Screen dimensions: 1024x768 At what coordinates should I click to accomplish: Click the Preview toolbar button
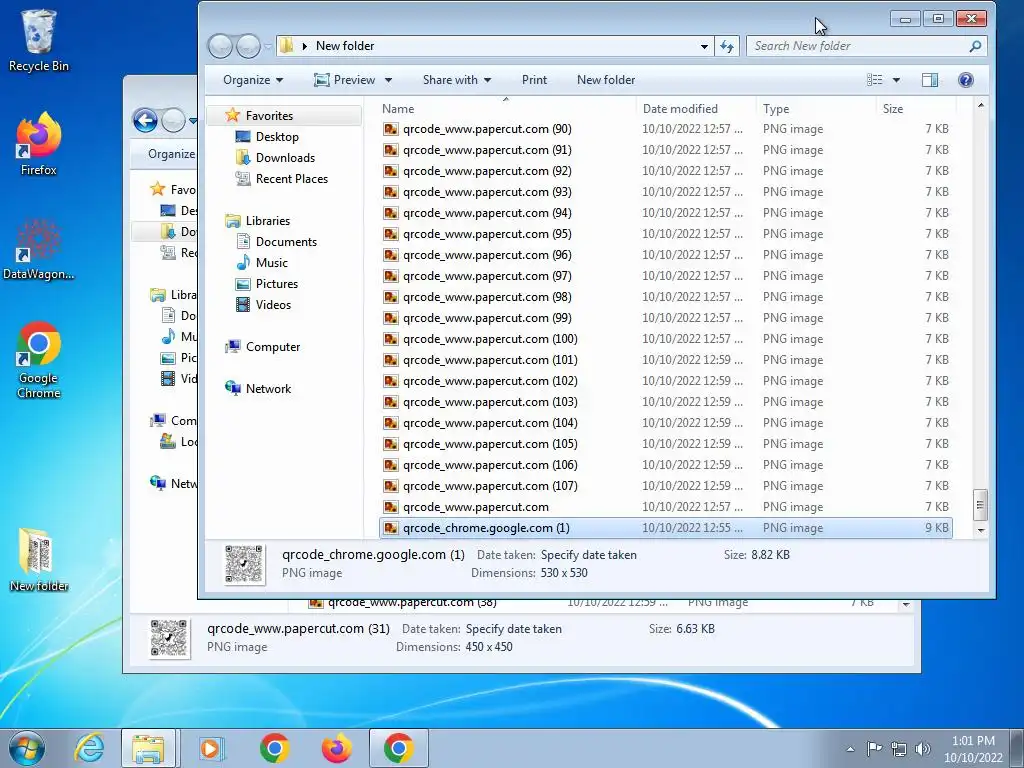pos(344,80)
